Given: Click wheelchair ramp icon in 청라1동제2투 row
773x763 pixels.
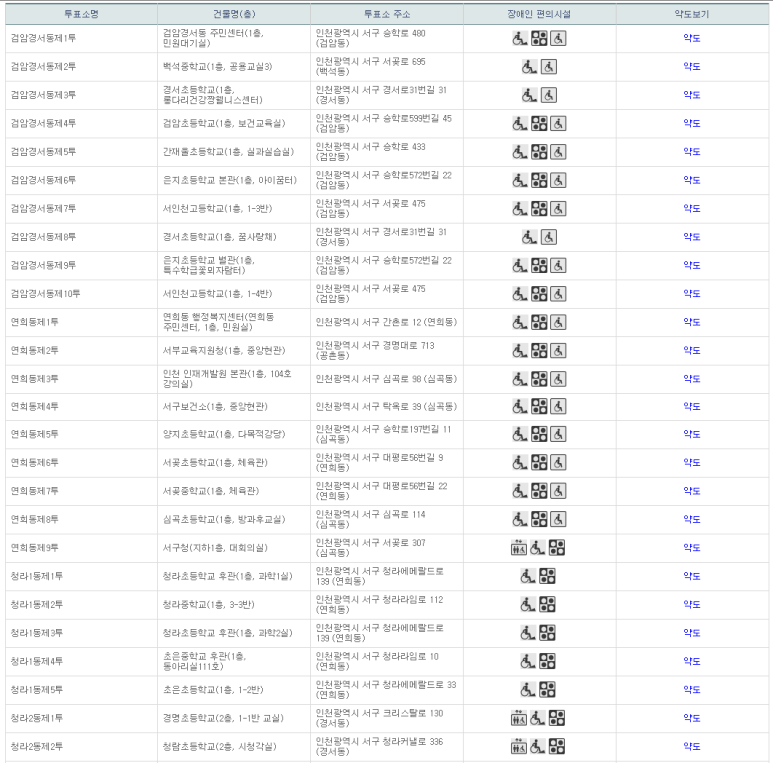Looking at the screenshot, I should (x=528, y=604).
